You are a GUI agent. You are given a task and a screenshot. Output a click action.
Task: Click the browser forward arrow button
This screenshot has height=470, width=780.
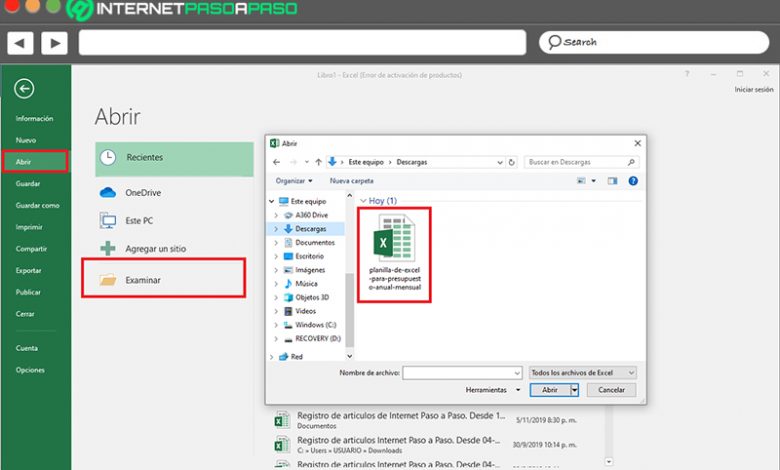(54, 43)
